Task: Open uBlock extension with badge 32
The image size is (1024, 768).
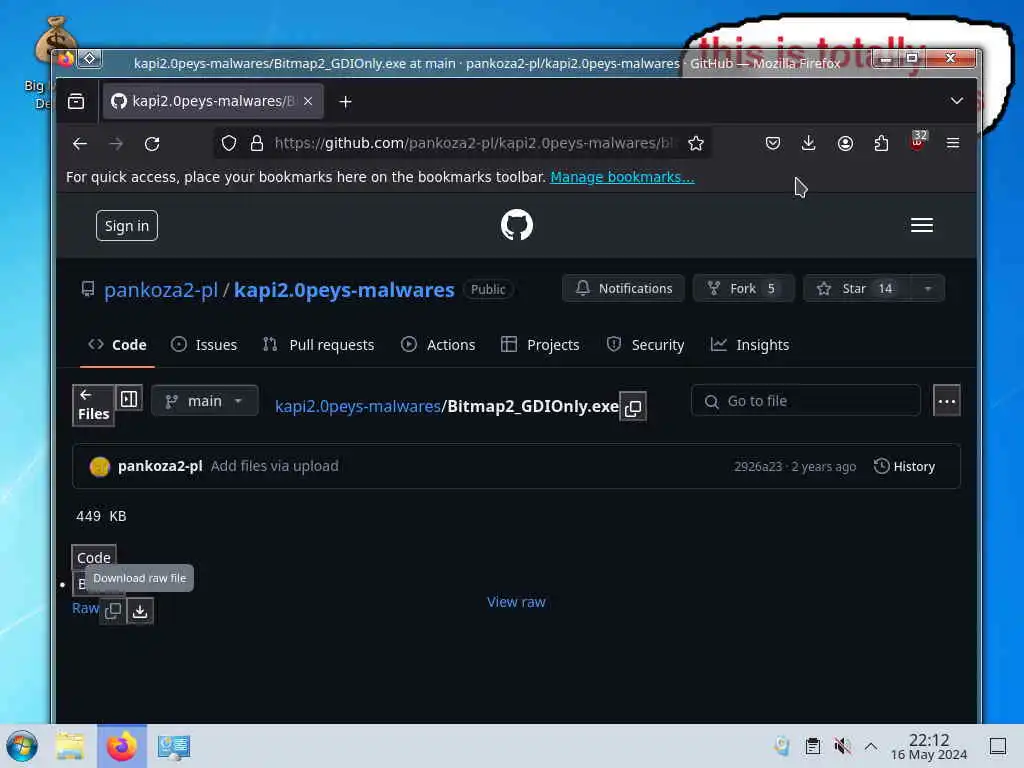Action: tap(918, 142)
